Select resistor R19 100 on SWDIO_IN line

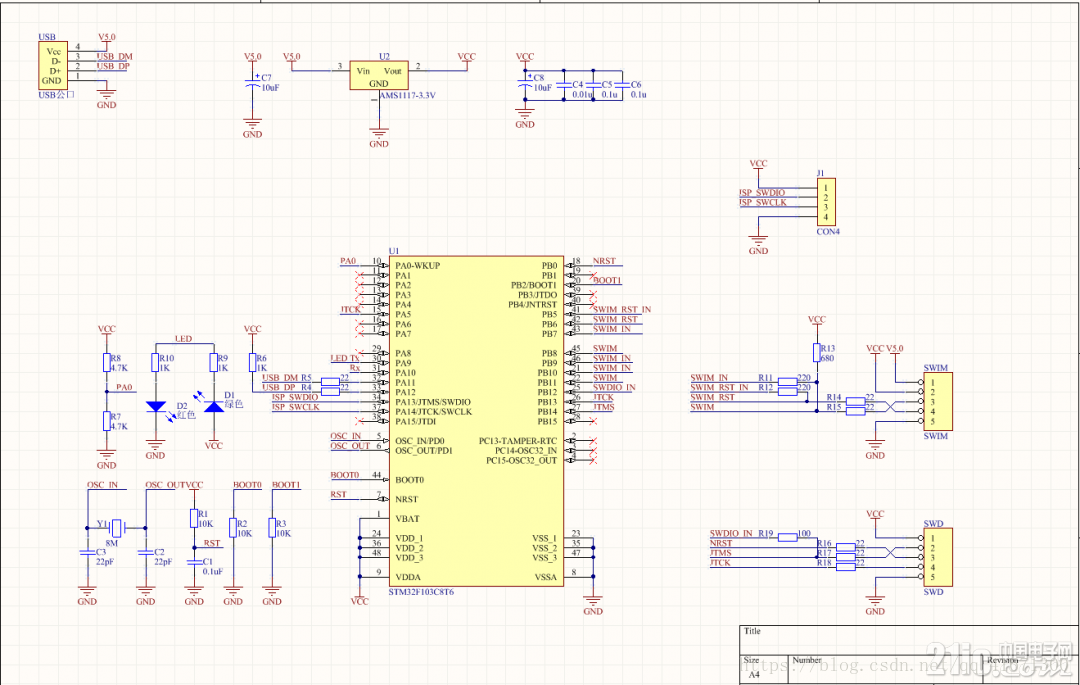click(x=787, y=538)
